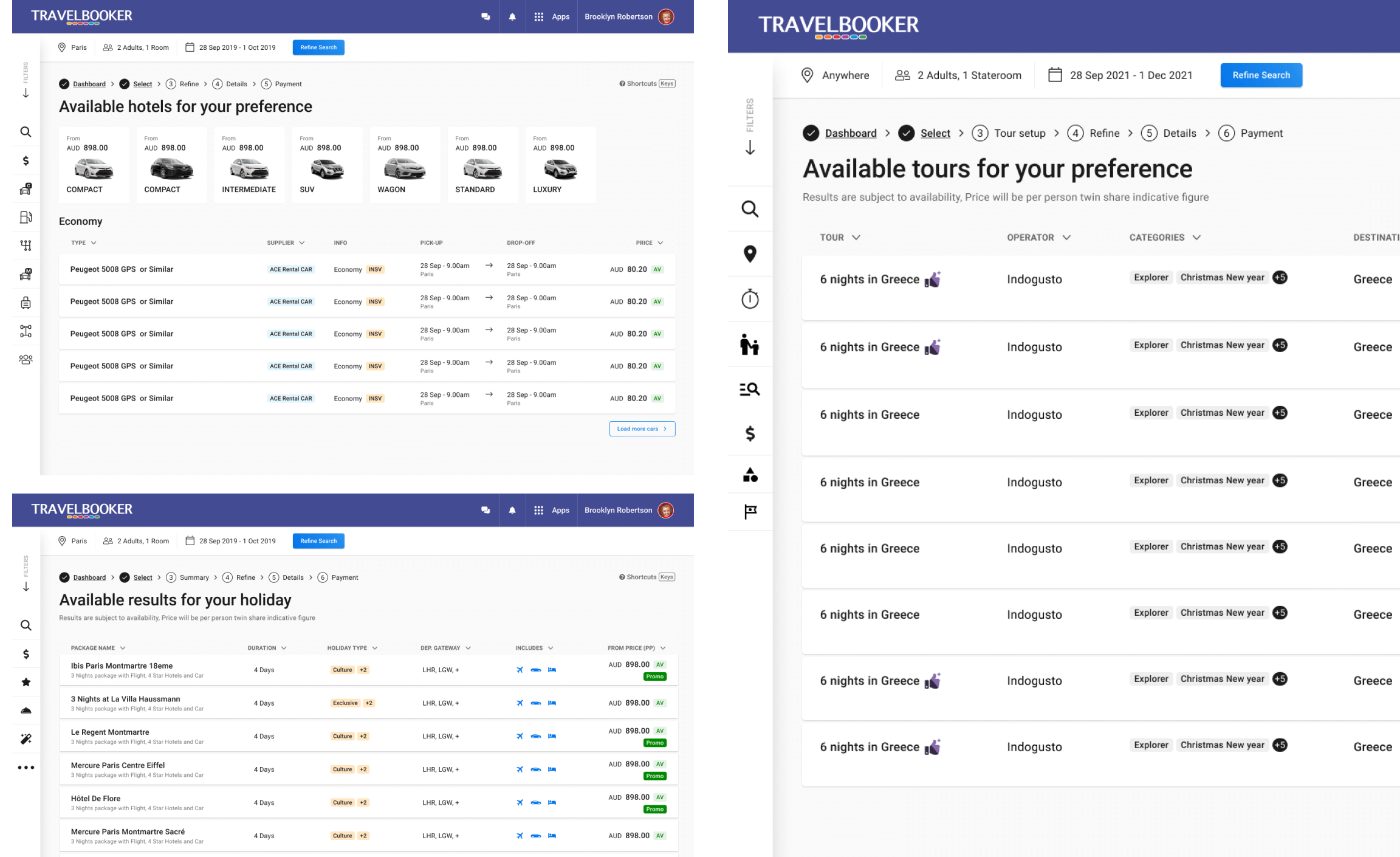Click the stopwatch icon in right sidebar
Image resolution: width=1400 pixels, height=857 pixels.
[x=750, y=299]
